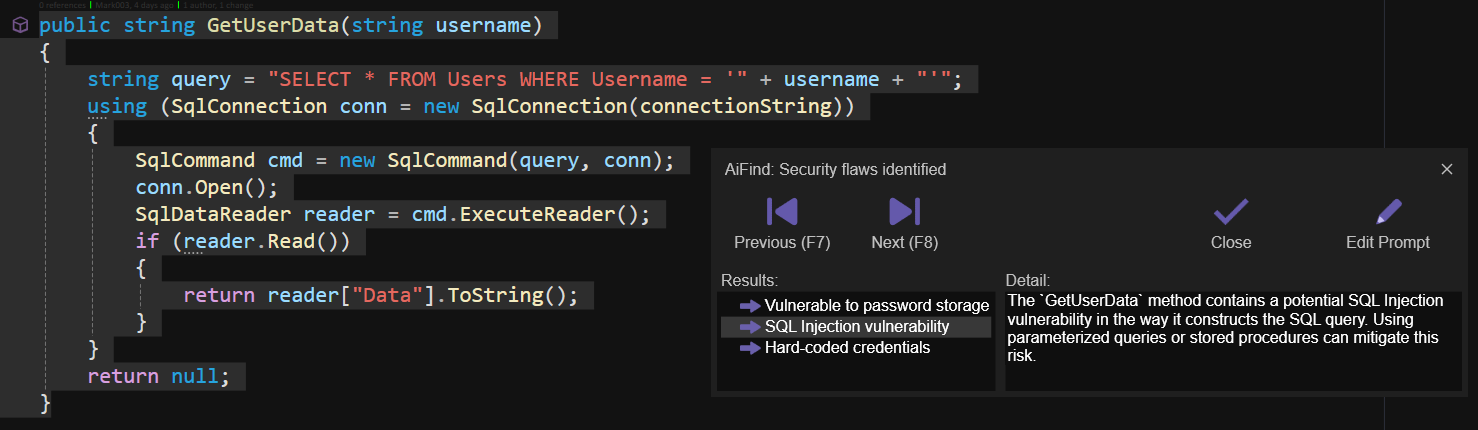Image resolution: width=1478 pixels, height=430 pixels.
Task: Open the '0 references' CodeLens link
Action: click(x=62, y=5)
